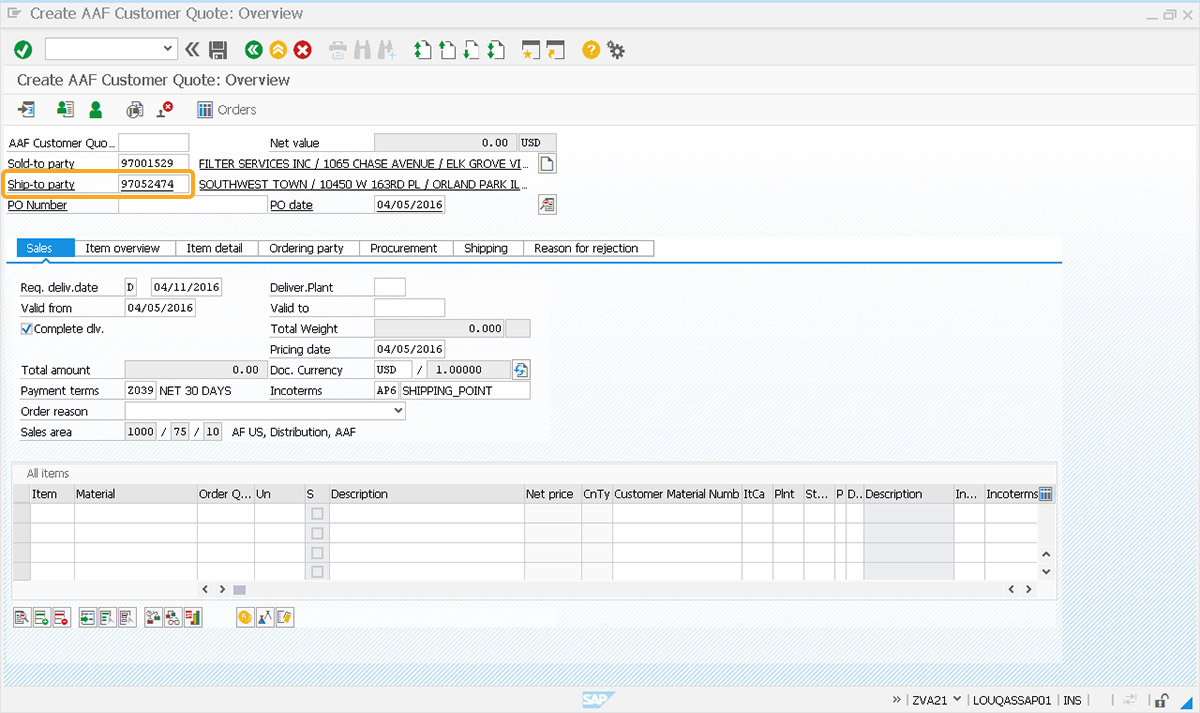1200x713 pixels.
Task: Expand the status bar double-arrow
Action: coord(896,700)
